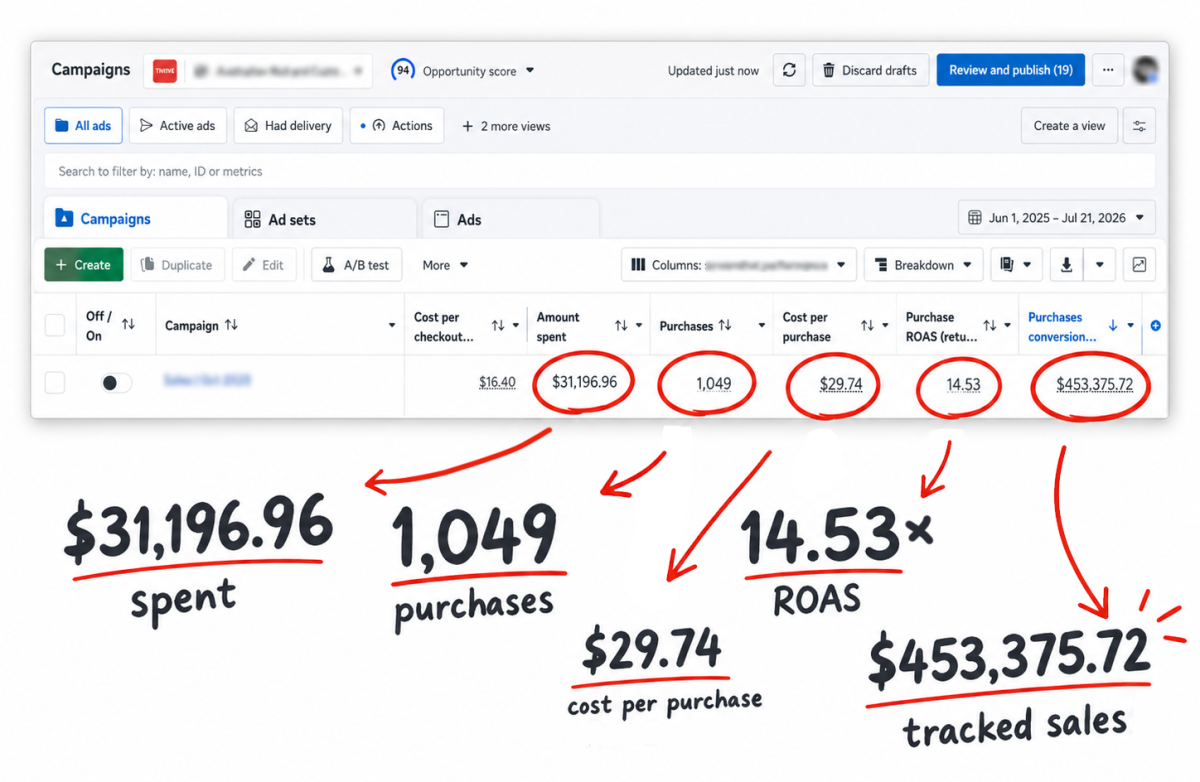1200x782 pixels.
Task: Click Discard drafts
Action: pos(870,70)
